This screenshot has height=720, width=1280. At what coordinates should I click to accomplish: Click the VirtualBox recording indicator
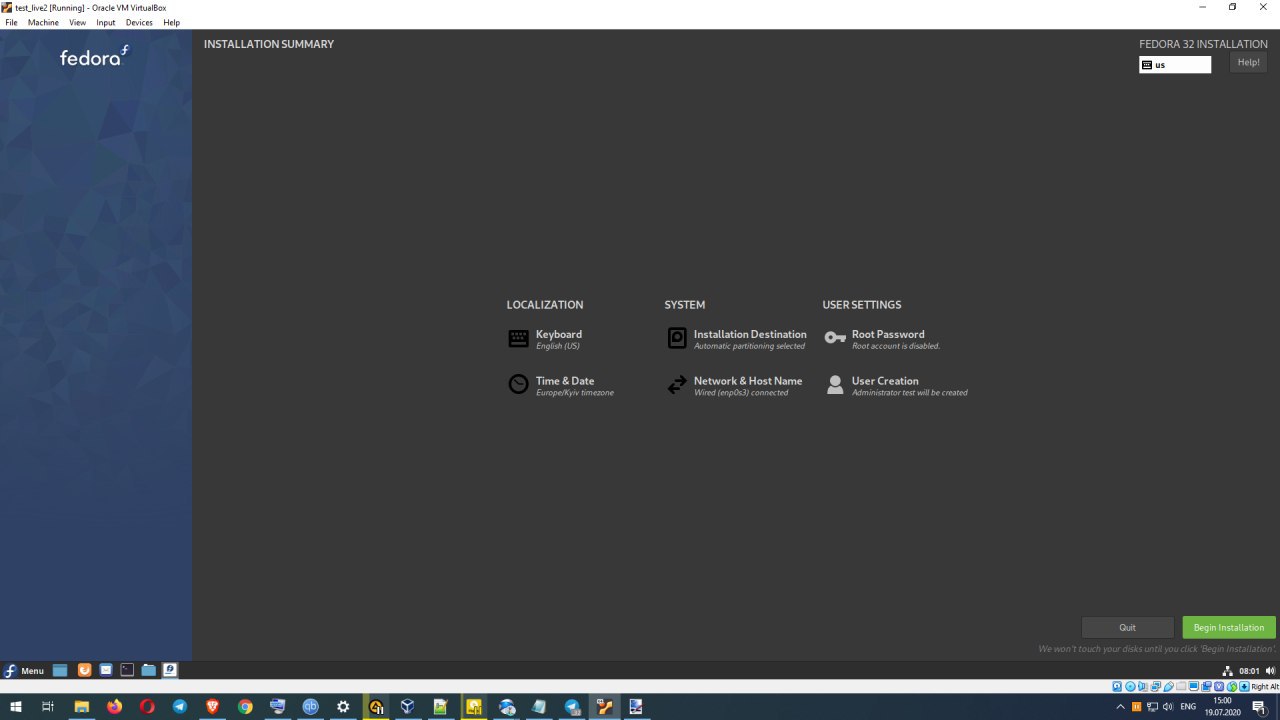click(1206, 687)
